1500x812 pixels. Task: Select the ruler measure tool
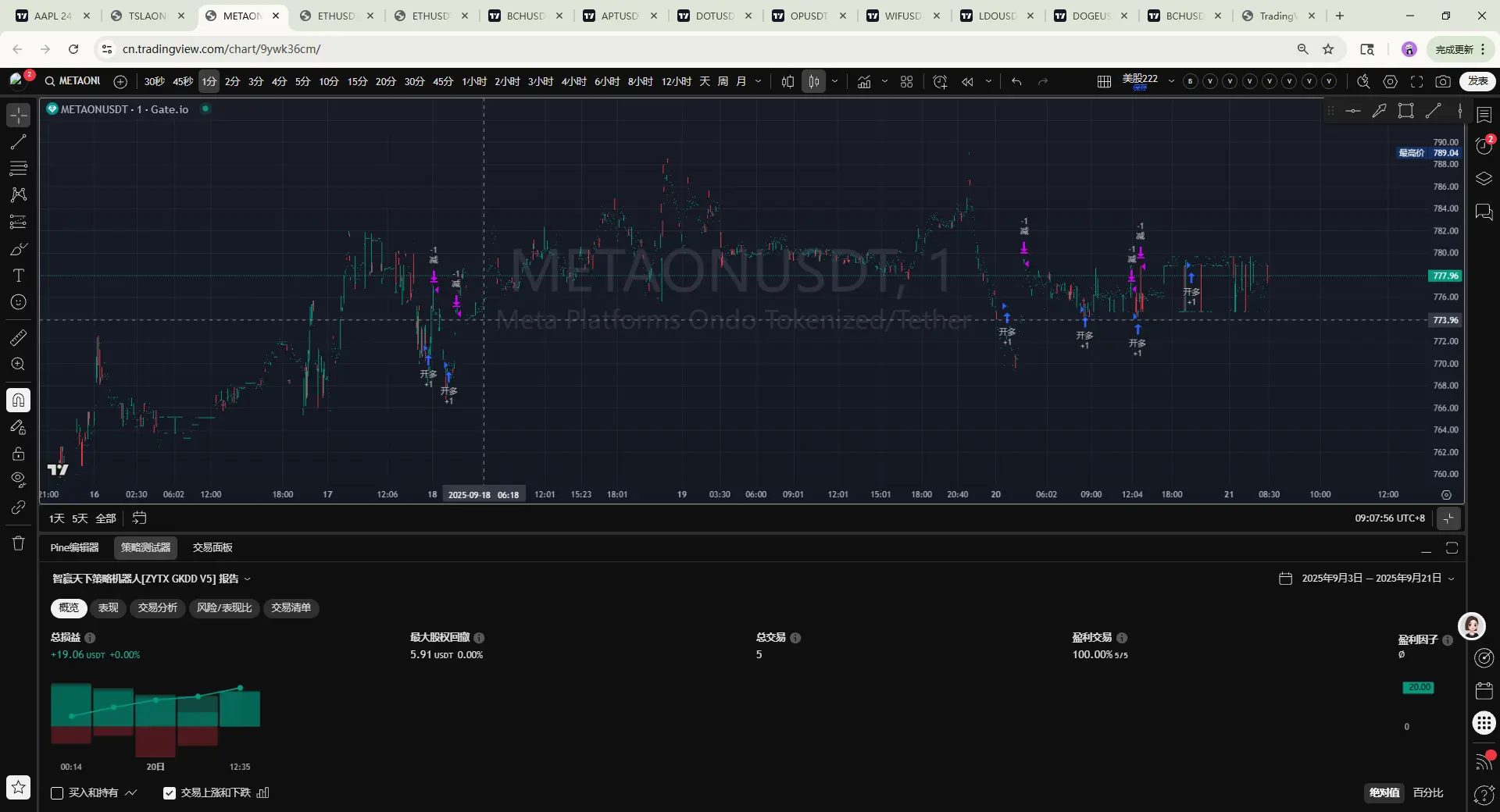pyautogui.click(x=19, y=337)
